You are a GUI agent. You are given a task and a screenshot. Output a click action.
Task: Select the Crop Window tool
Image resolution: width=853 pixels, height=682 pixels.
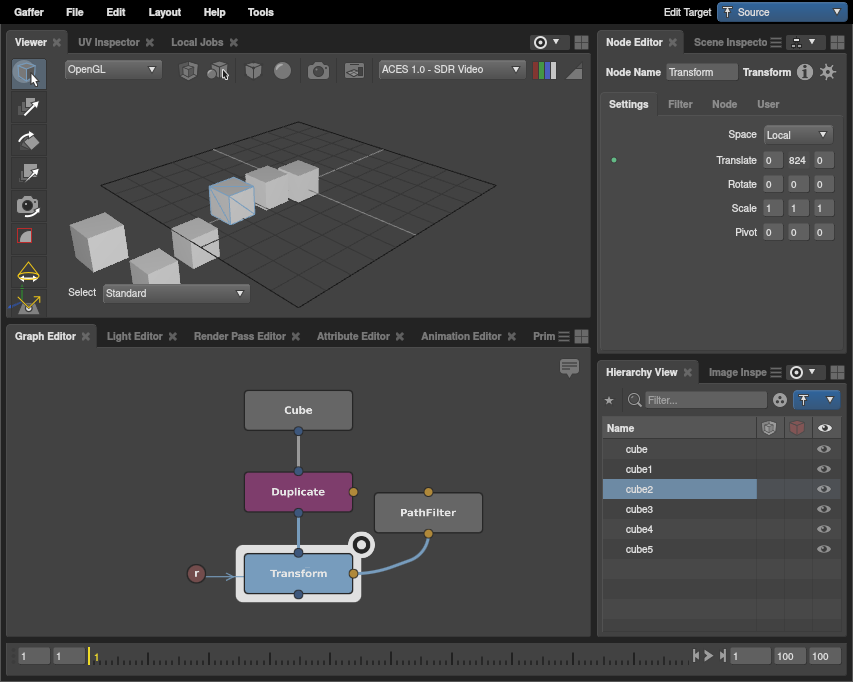tap(28, 238)
